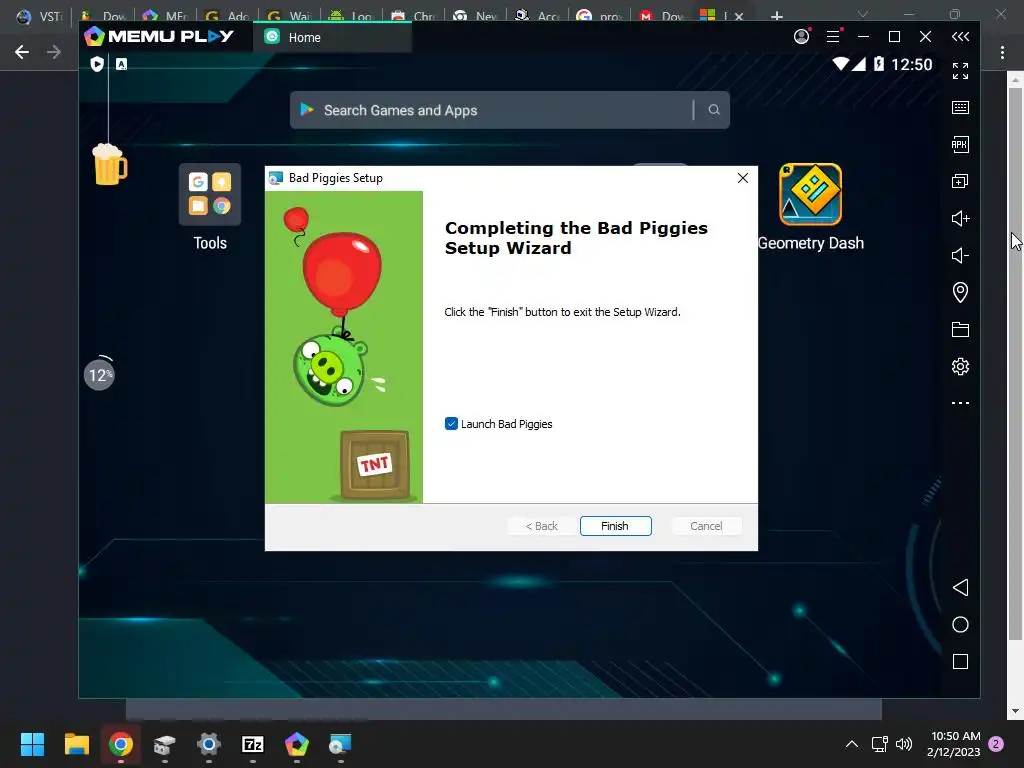This screenshot has height=768, width=1024.
Task: Open the multi-instance manager icon
Action: pyautogui.click(x=960, y=181)
